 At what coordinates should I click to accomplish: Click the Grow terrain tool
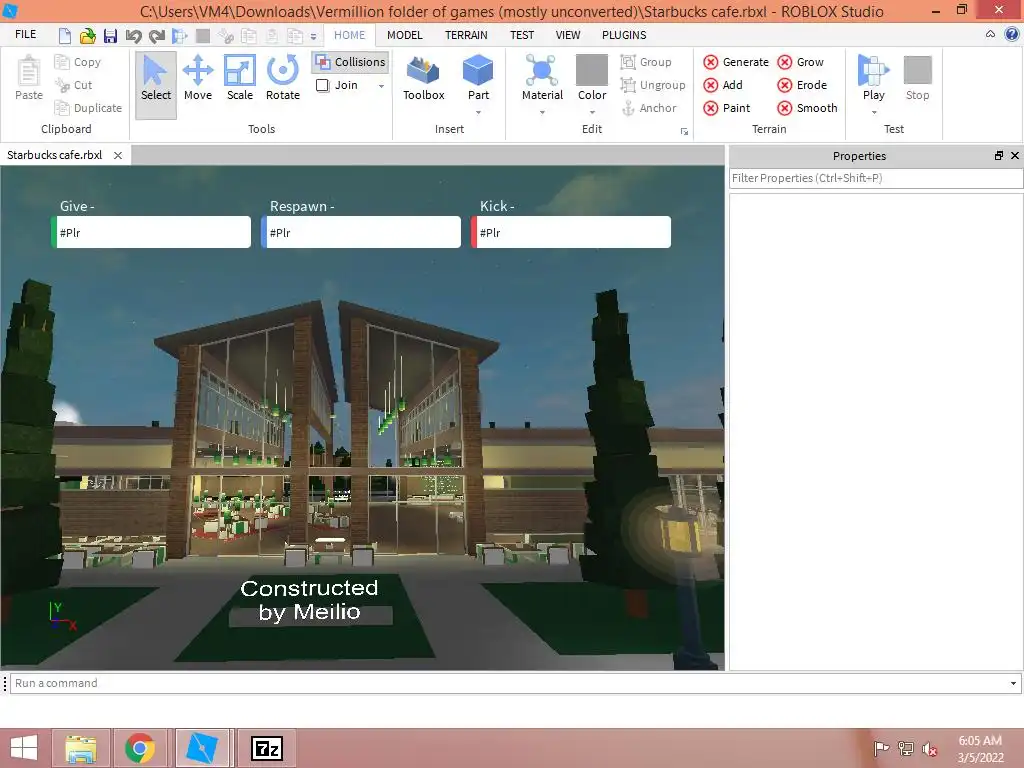tap(801, 62)
